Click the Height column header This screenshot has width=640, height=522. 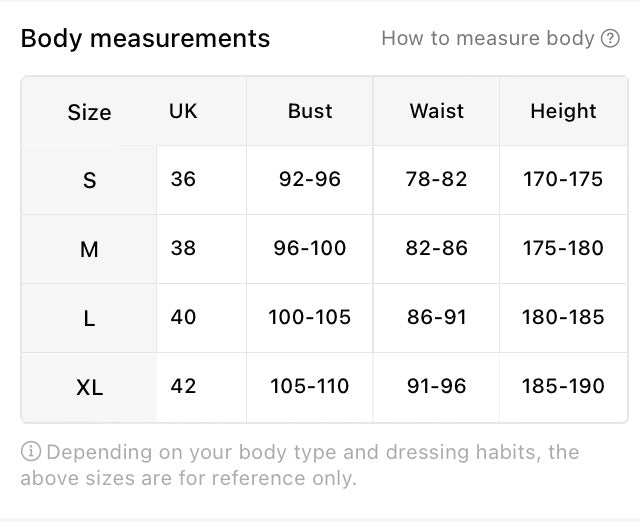(x=563, y=111)
